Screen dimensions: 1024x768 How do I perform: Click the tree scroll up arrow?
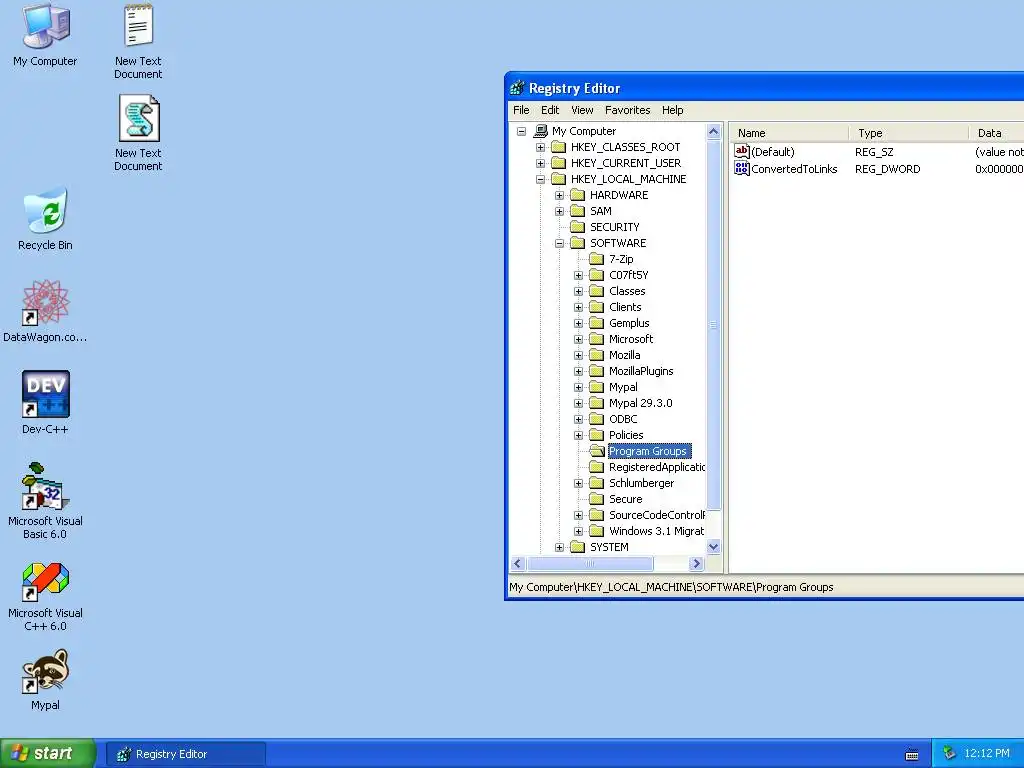pyautogui.click(x=714, y=131)
